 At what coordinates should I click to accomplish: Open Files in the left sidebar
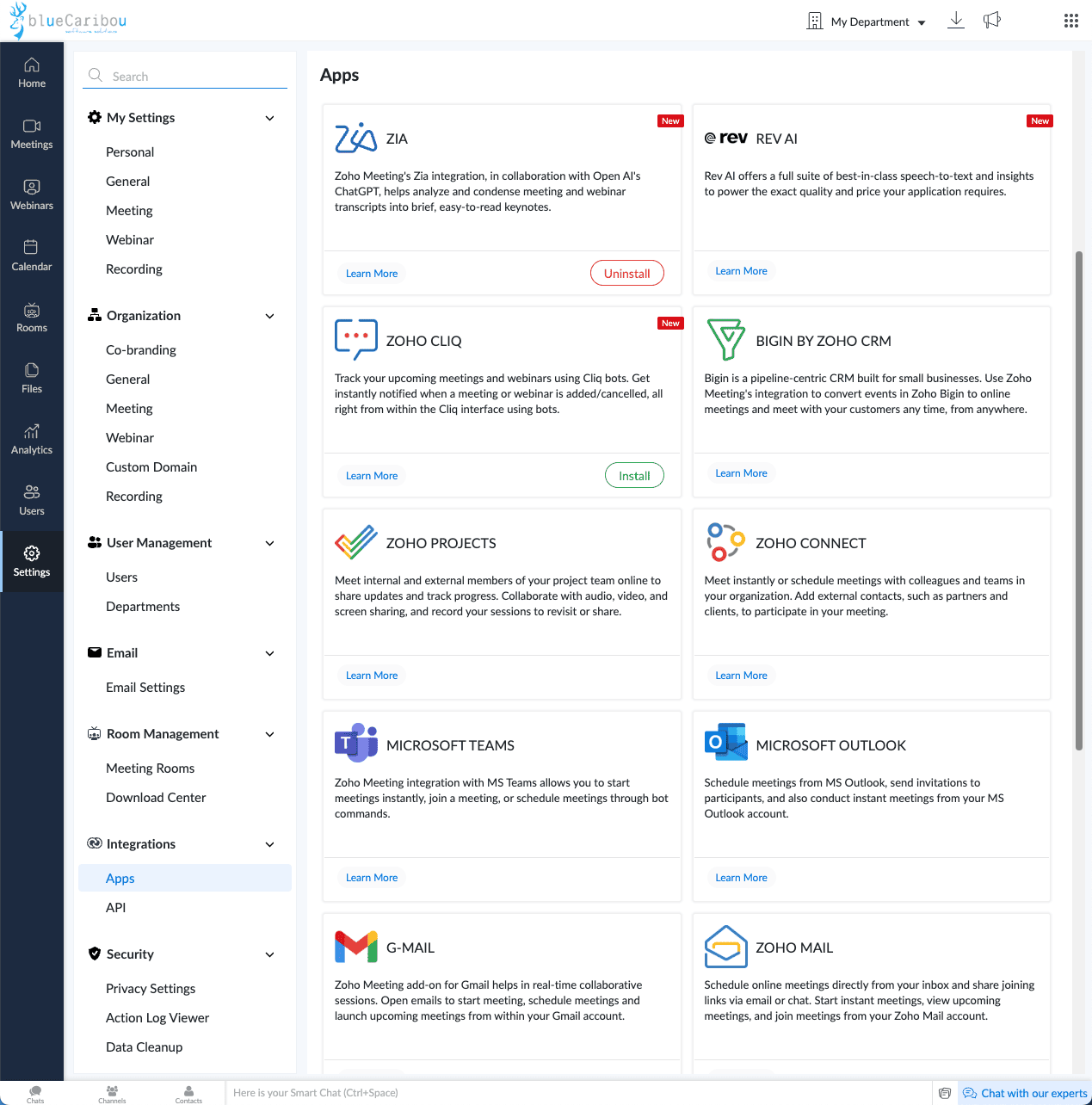click(32, 378)
